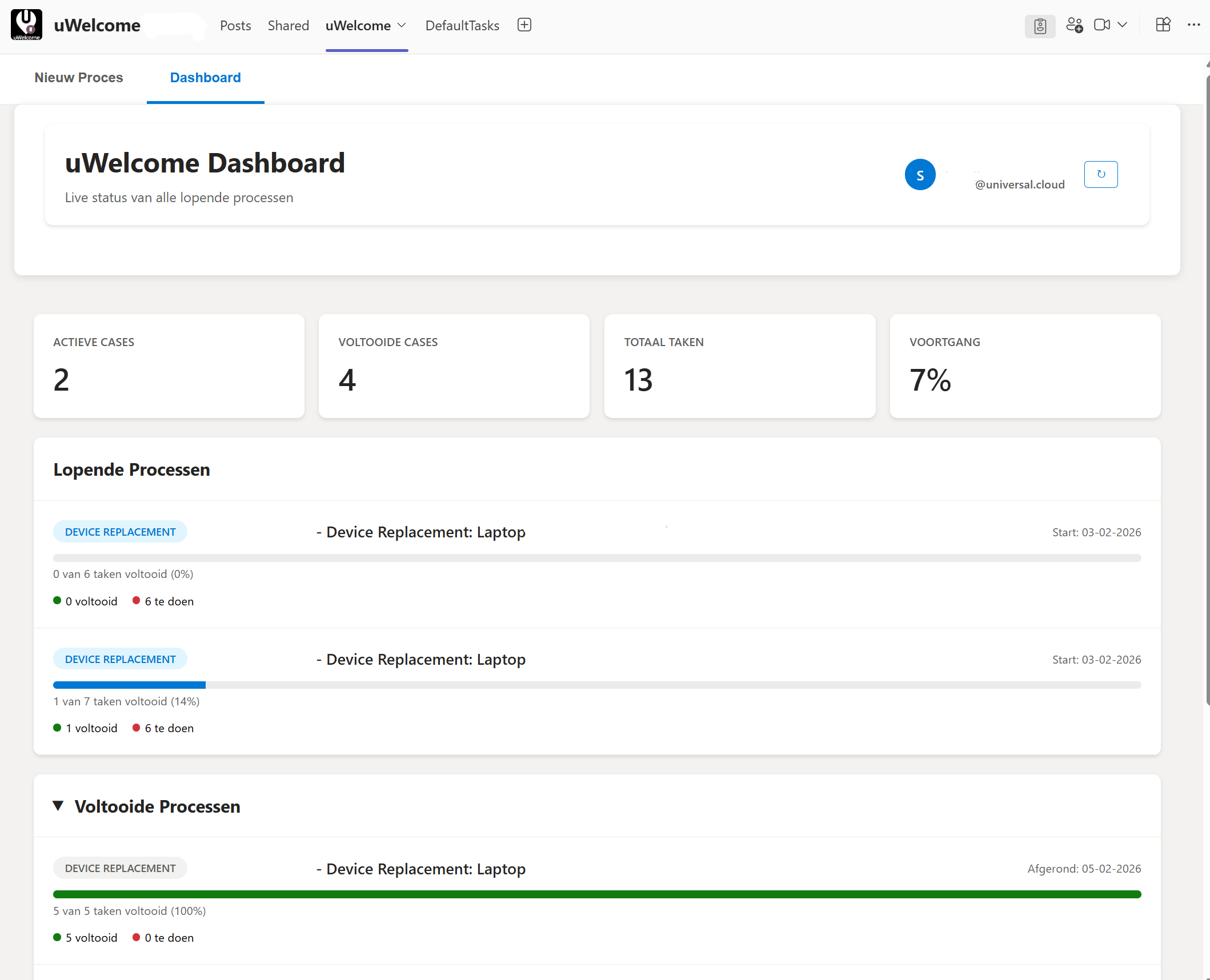This screenshot has width=1210, height=980.
Task: Open the uWelcome tab dropdown chevron
Action: click(402, 26)
